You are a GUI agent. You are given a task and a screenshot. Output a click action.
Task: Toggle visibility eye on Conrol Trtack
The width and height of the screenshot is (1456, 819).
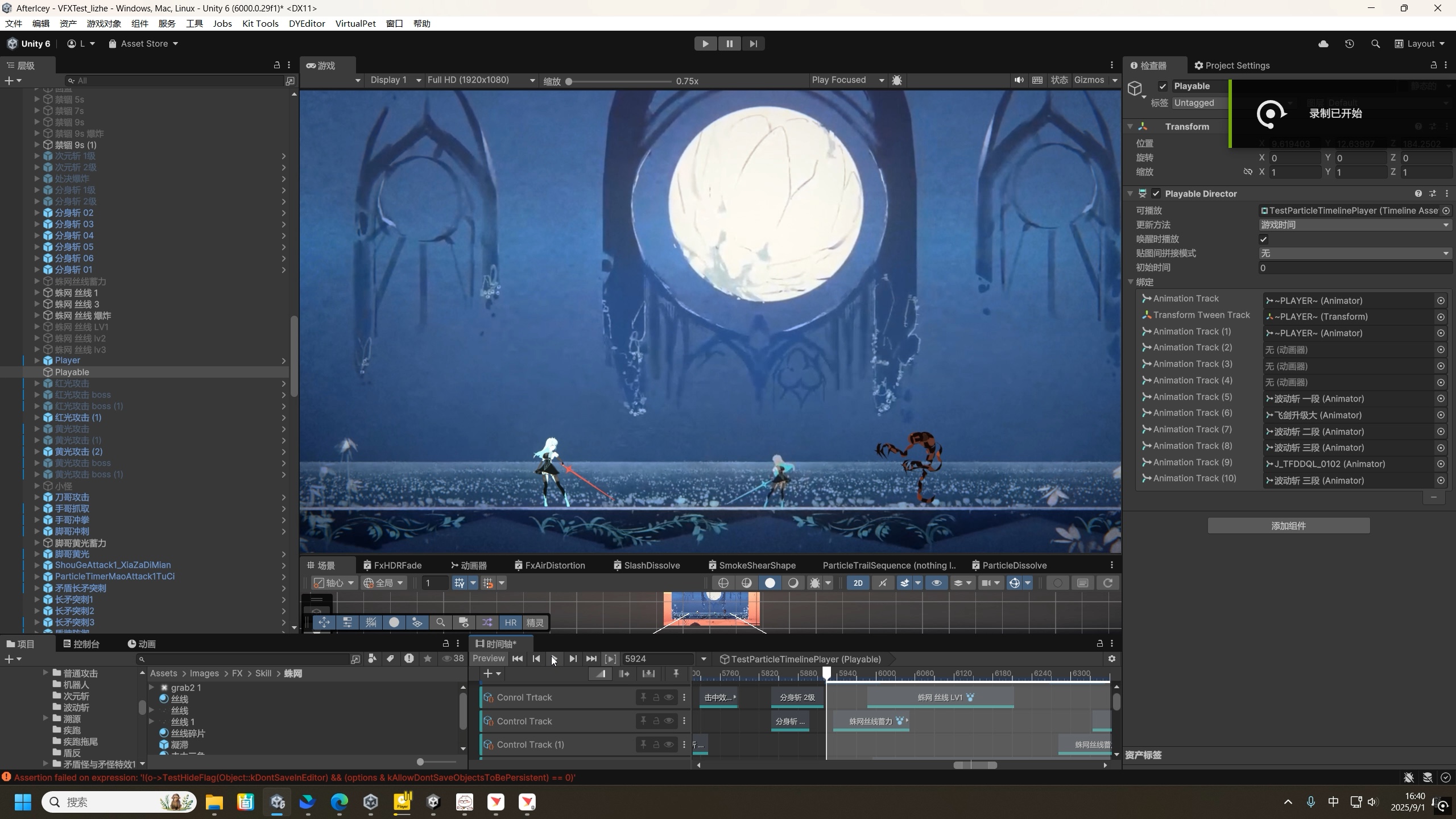coord(669,697)
